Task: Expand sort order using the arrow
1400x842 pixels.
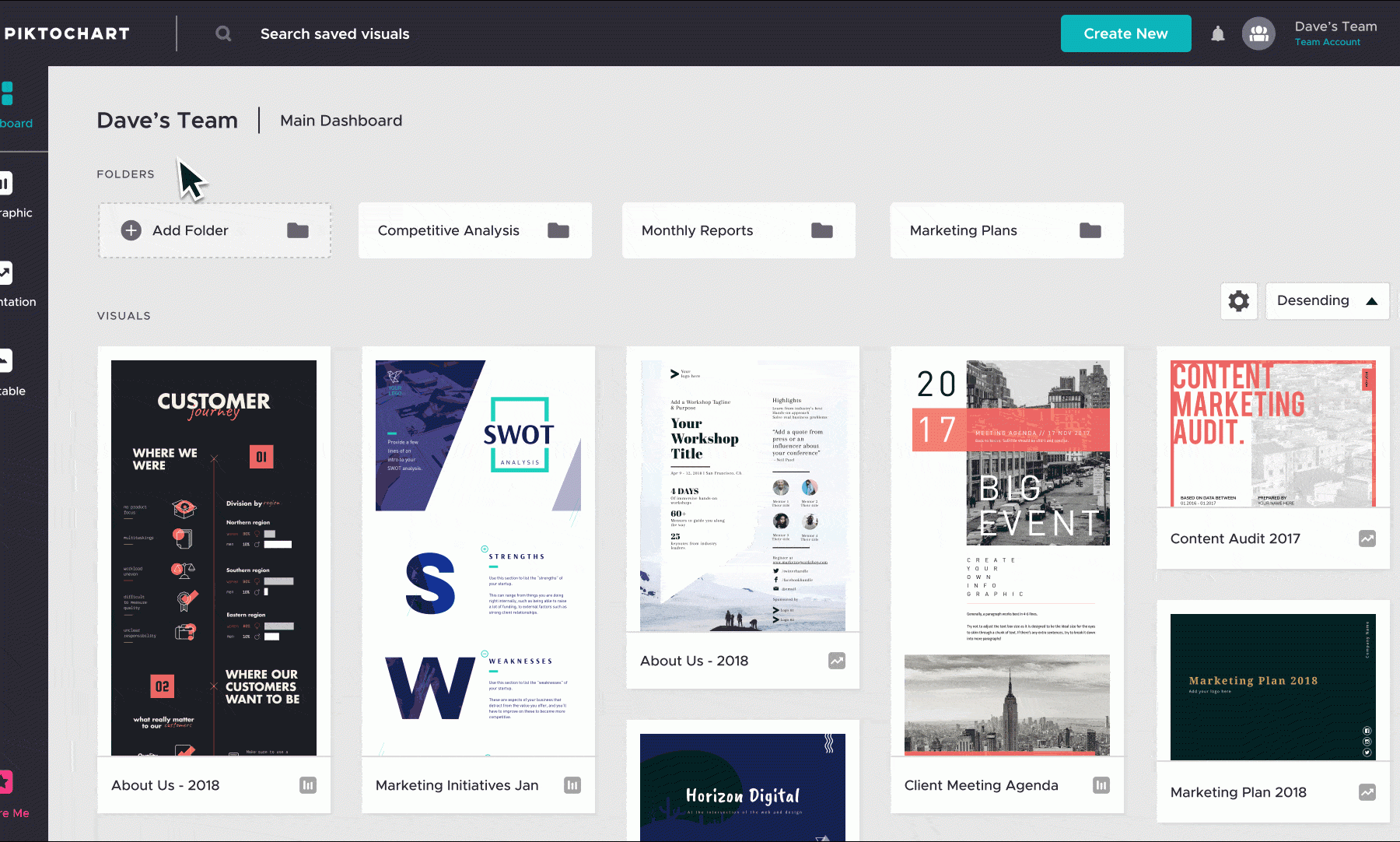Action: [1372, 301]
